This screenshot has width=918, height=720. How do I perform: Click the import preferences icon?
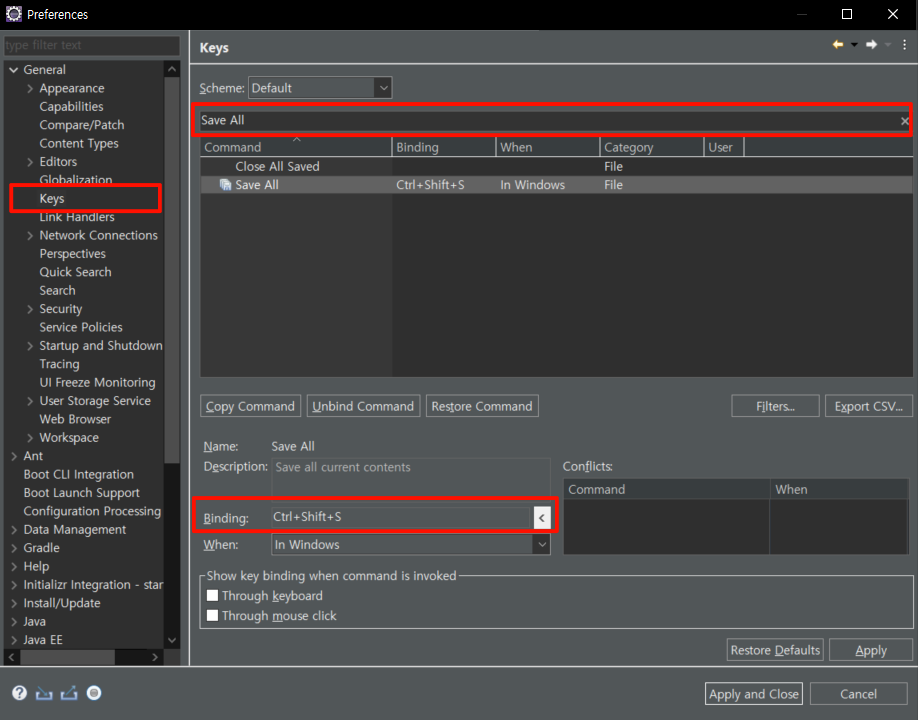click(x=44, y=693)
